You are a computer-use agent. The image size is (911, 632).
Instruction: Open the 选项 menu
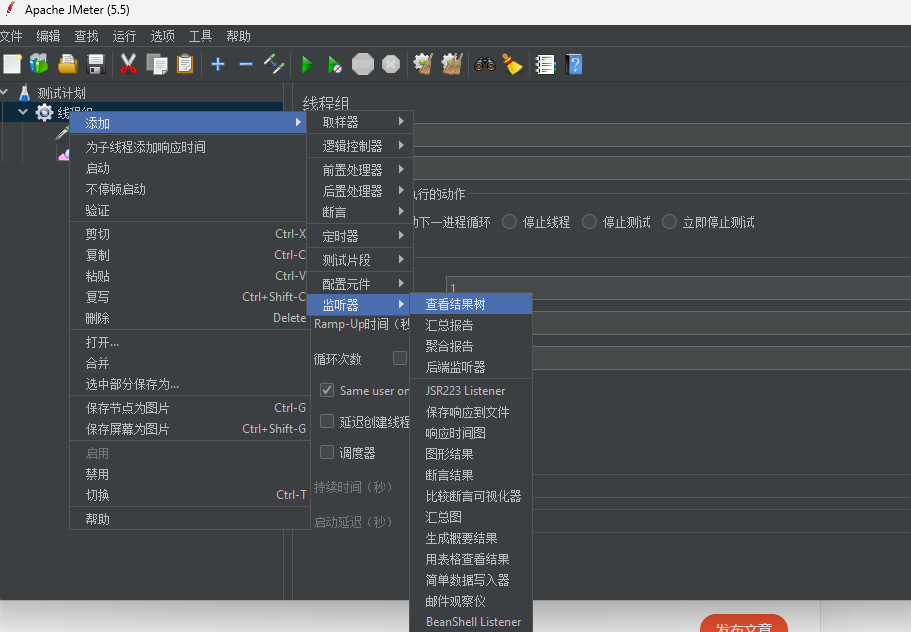pyautogui.click(x=163, y=36)
